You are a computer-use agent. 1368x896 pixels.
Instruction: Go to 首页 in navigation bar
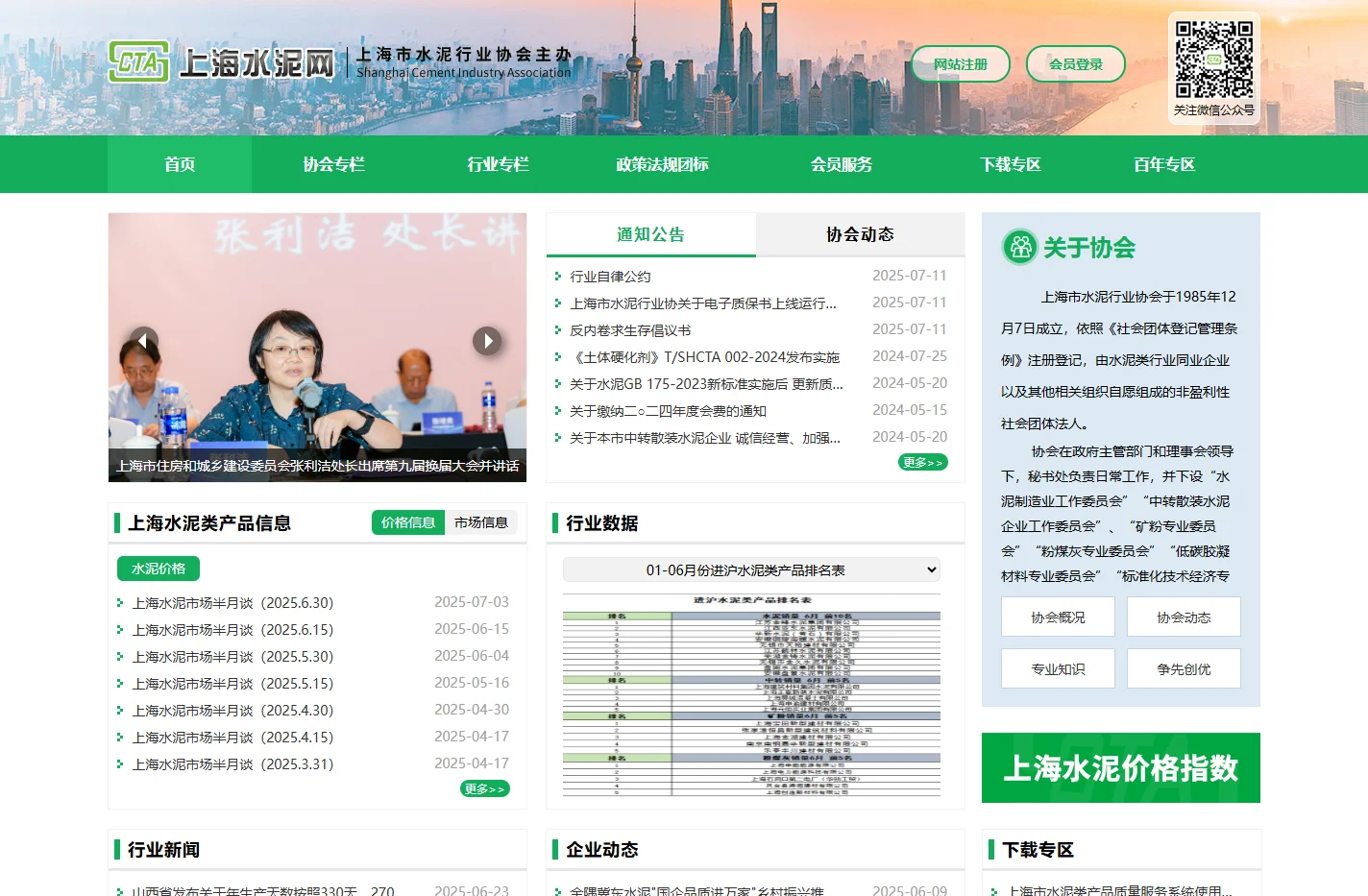pos(180,164)
